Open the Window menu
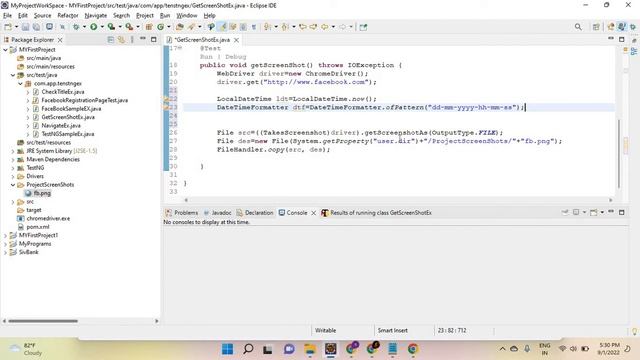Image resolution: width=640 pixels, height=360 pixels. click(187, 16)
